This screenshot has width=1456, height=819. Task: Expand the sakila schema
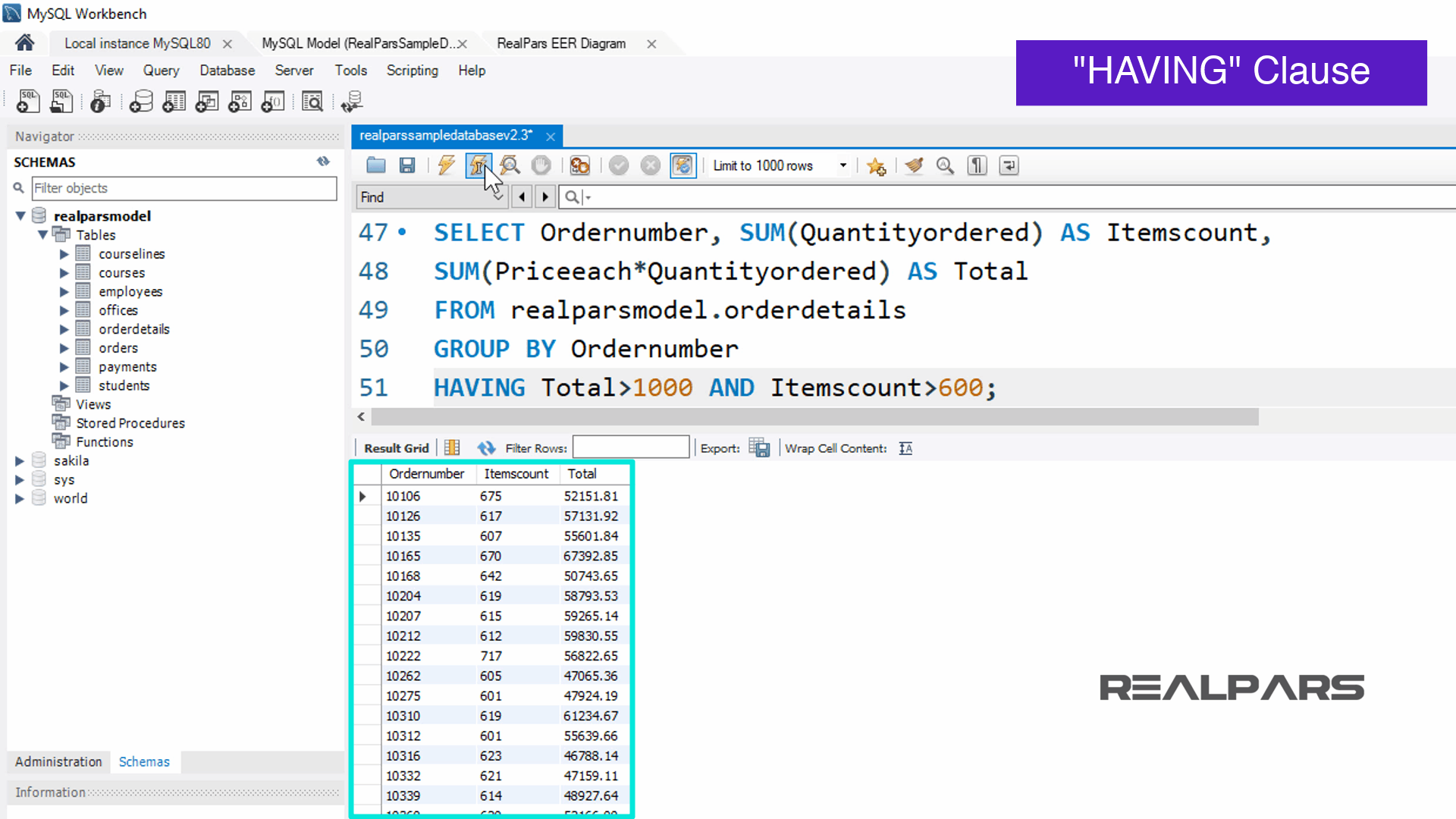pyautogui.click(x=20, y=461)
